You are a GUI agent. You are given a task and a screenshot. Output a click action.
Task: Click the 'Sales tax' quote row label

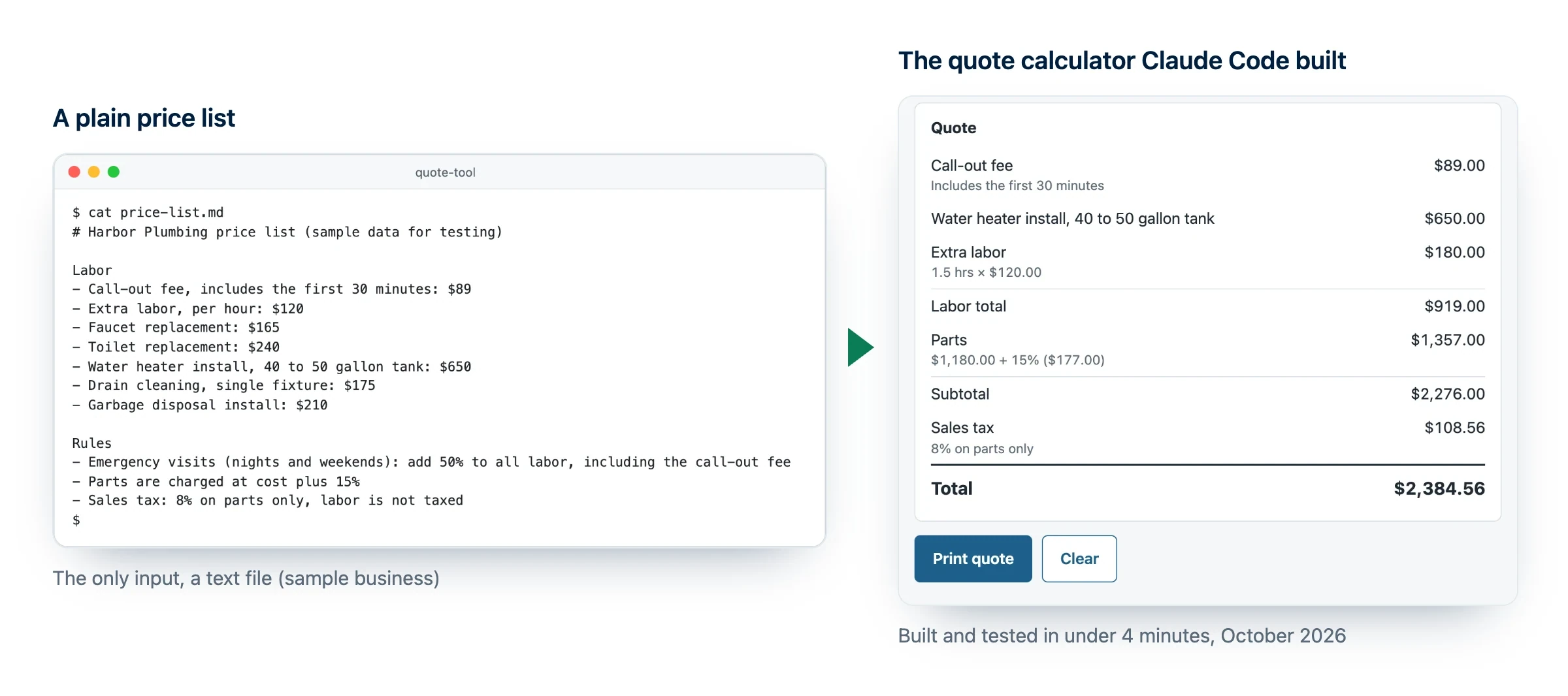[x=962, y=428]
